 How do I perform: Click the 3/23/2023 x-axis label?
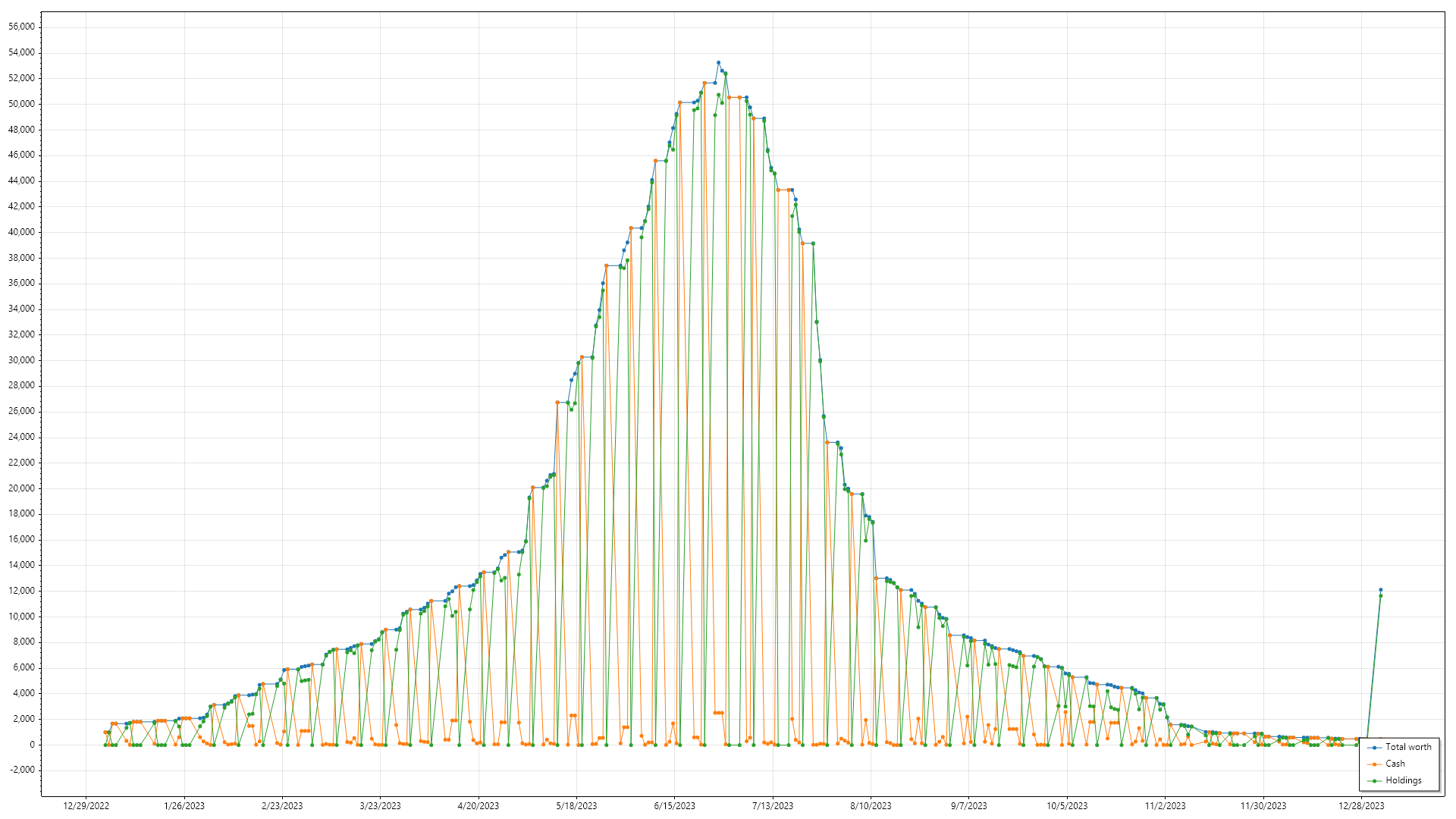pyautogui.click(x=380, y=806)
